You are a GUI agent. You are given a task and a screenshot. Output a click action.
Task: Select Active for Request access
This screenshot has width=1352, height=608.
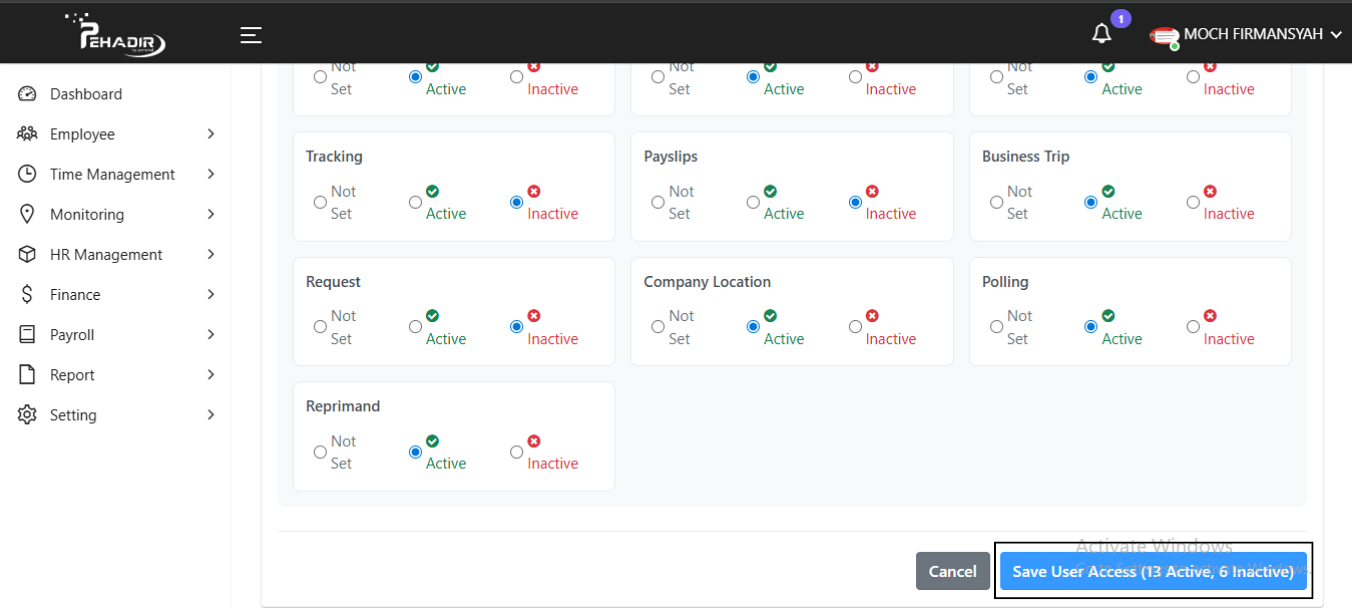tap(415, 327)
